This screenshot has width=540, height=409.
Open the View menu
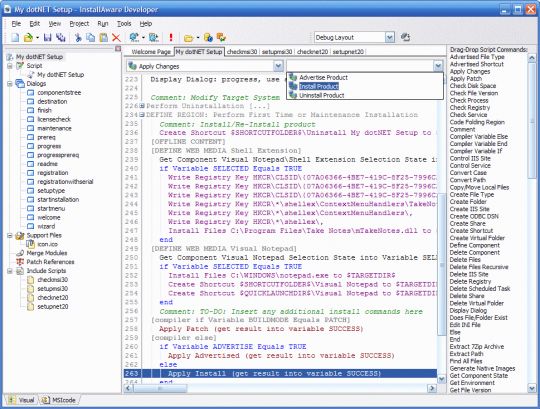click(54, 23)
